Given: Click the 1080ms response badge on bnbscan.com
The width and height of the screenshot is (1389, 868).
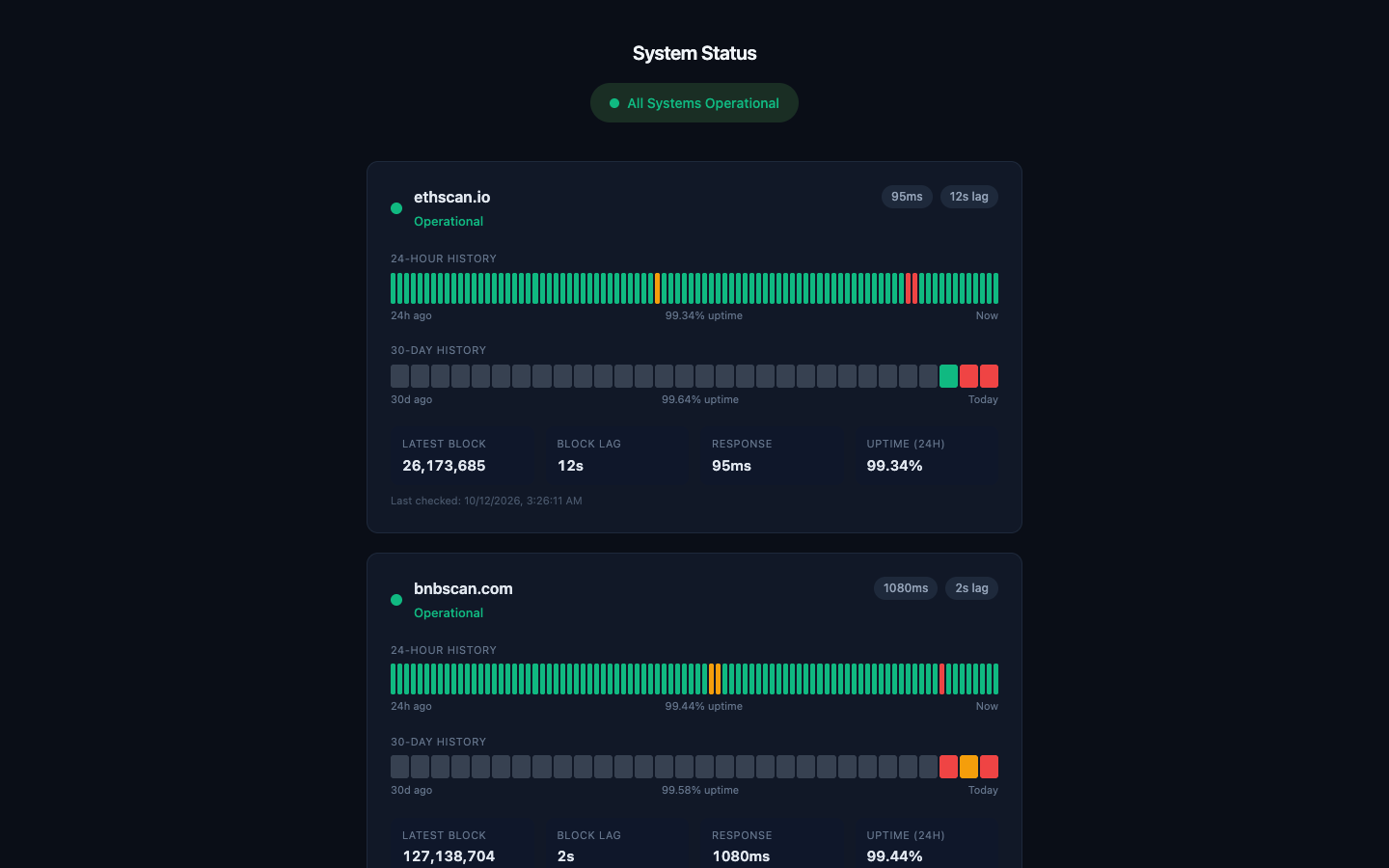Looking at the screenshot, I should tap(906, 588).
